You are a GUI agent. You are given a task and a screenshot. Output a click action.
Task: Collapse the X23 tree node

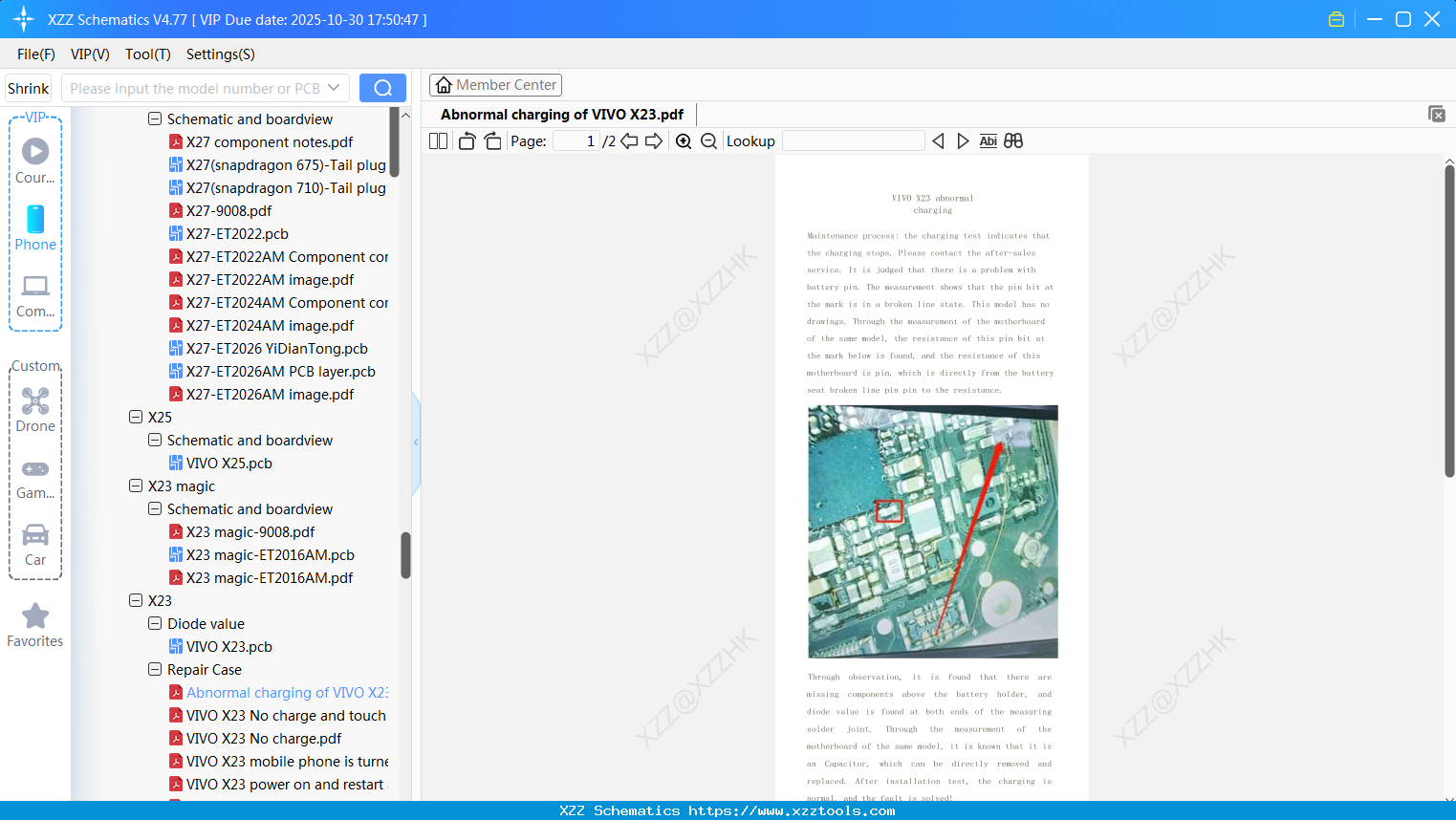pos(136,600)
